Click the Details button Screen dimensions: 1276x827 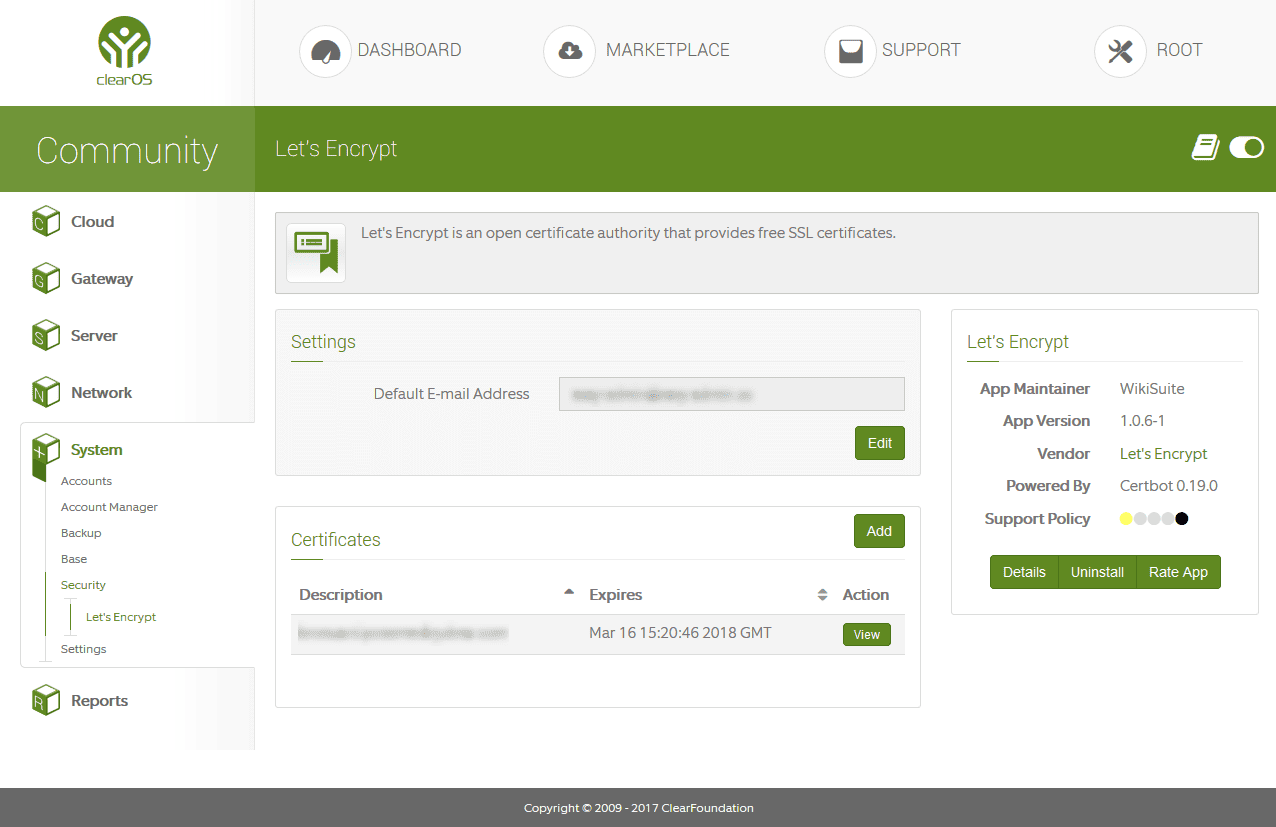1024,572
